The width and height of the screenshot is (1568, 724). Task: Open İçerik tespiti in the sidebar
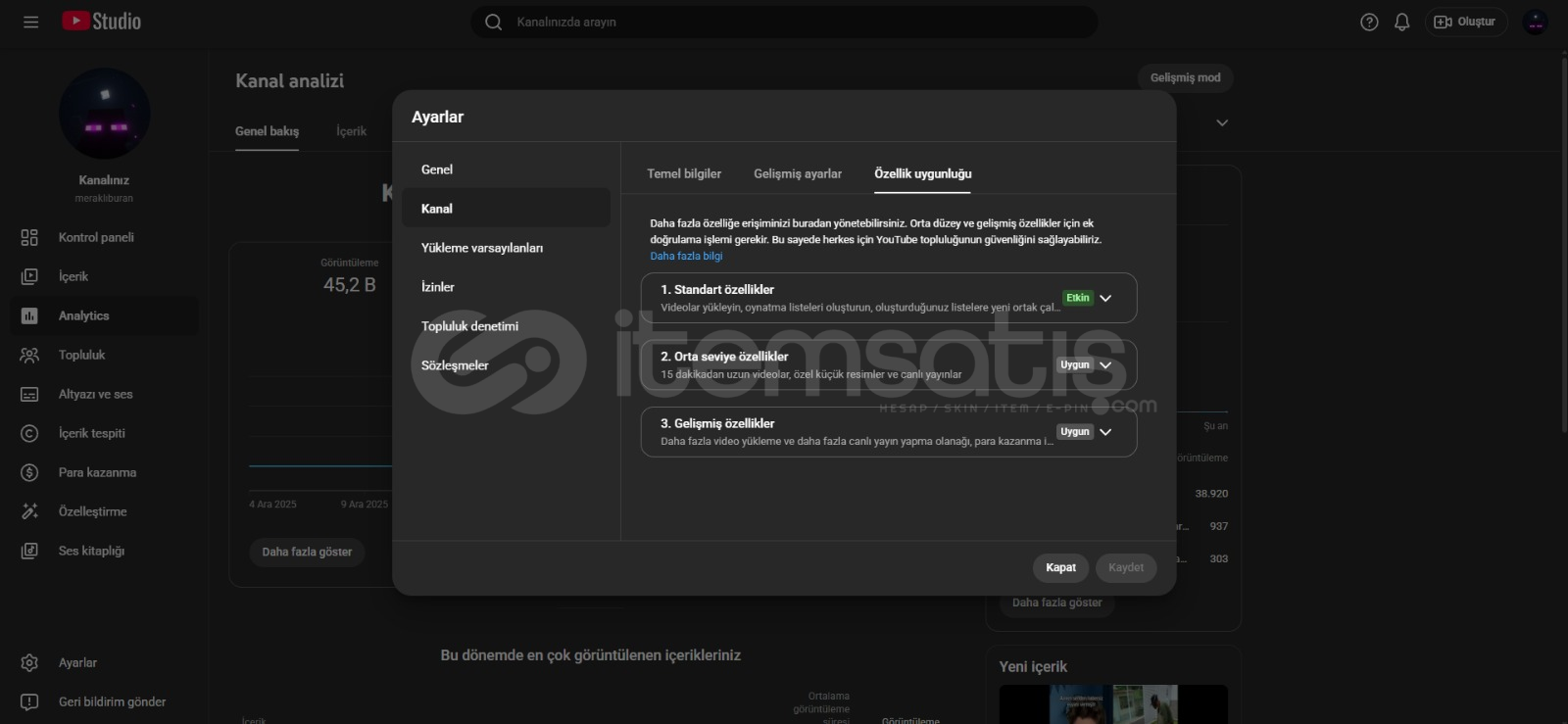(x=91, y=433)
